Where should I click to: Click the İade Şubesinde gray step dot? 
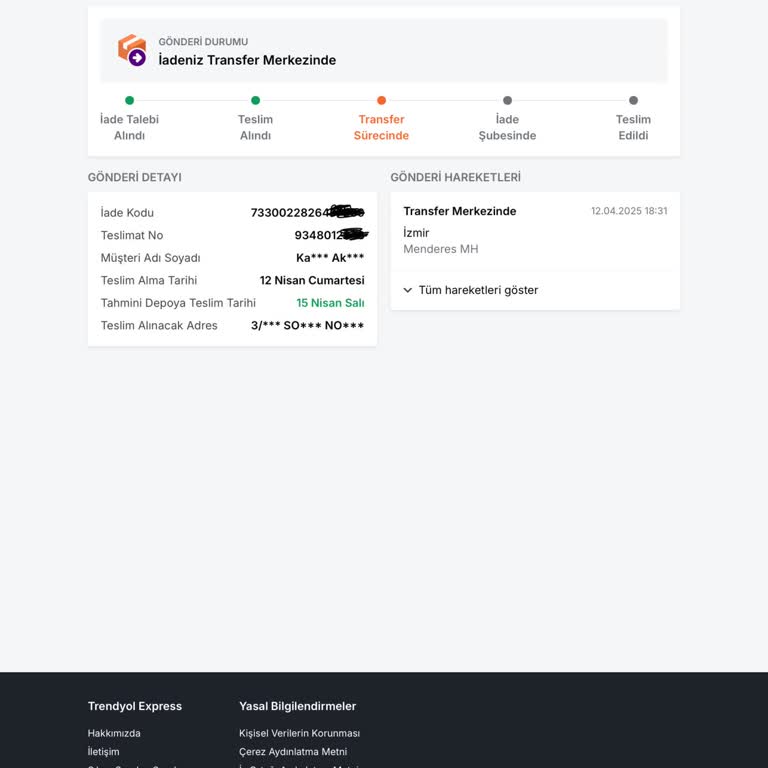pyautogui.click(x=507, y=100)
